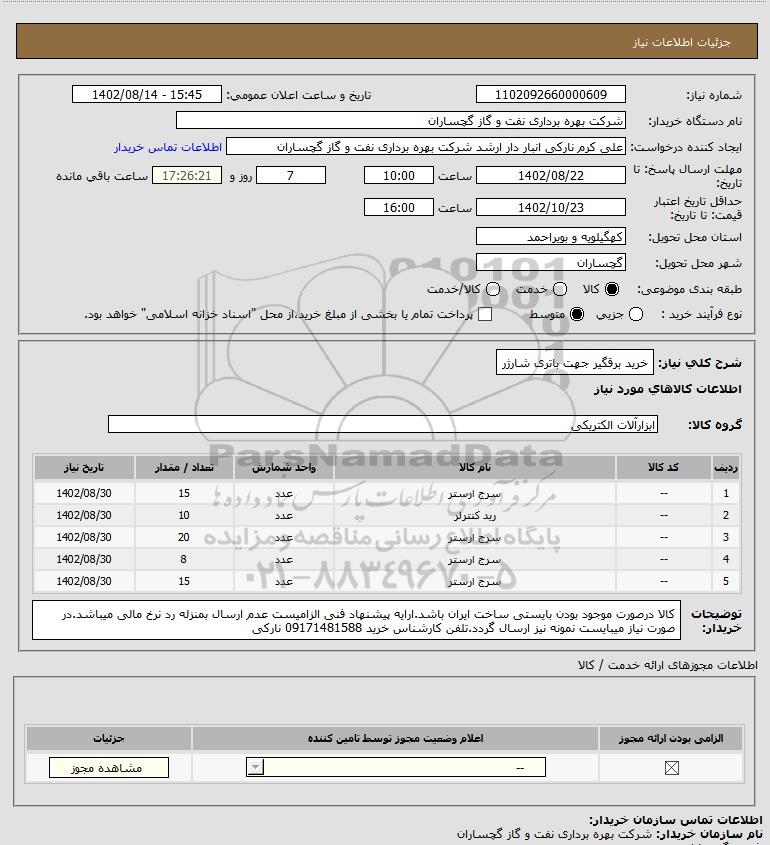Click the need description field خرید برقگیر
This screenshot has width=770, height=845.
[x=574, y=363]
